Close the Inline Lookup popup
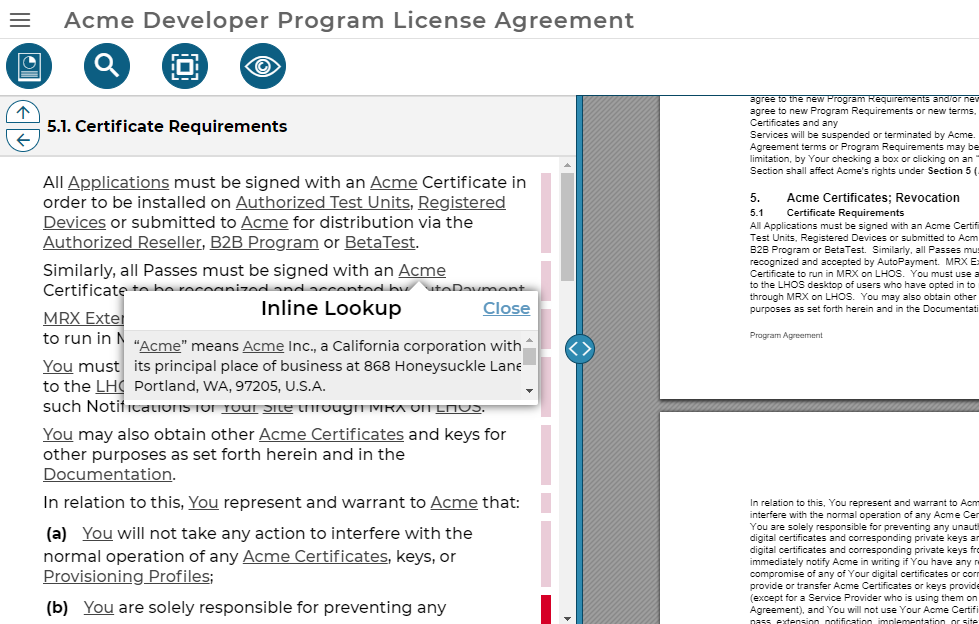979x624 pixels. point(506,308)
